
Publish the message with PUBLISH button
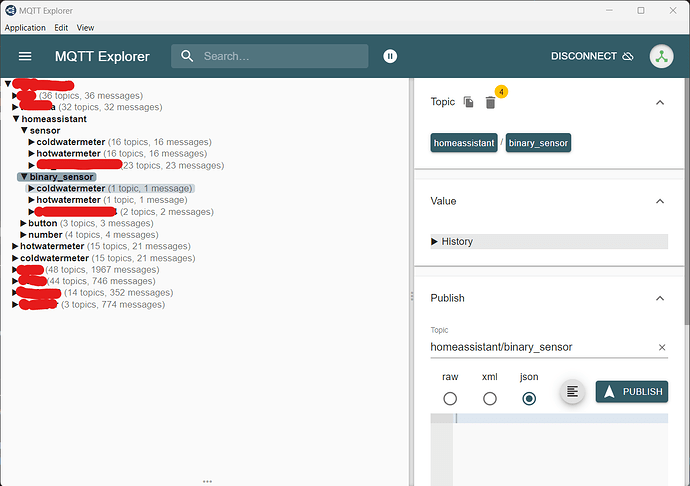click(x=631, y=391)
